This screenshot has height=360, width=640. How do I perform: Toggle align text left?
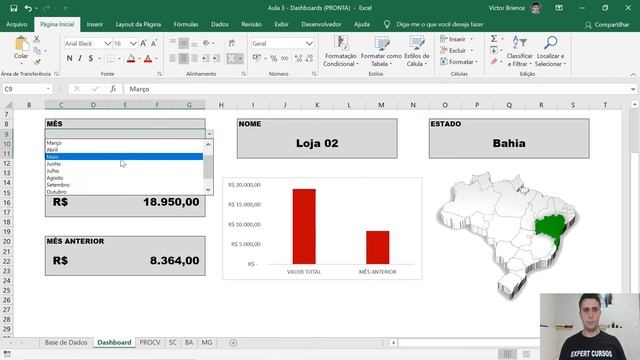coord(173,58)
